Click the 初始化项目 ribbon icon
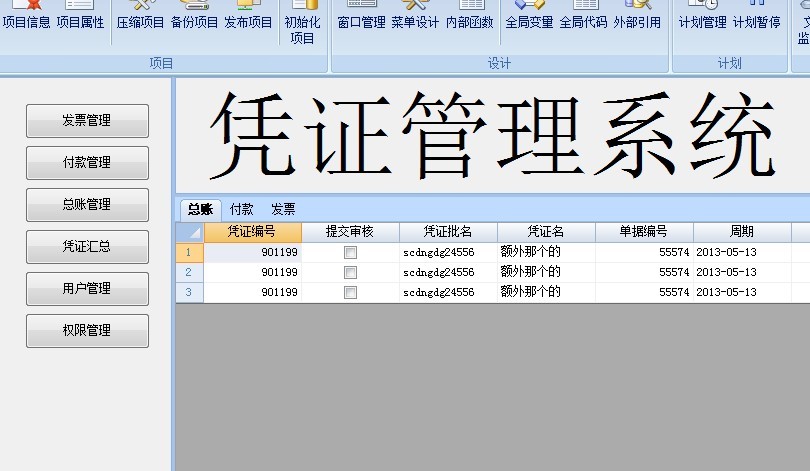810x471 pixels. [x=302, y=22]
